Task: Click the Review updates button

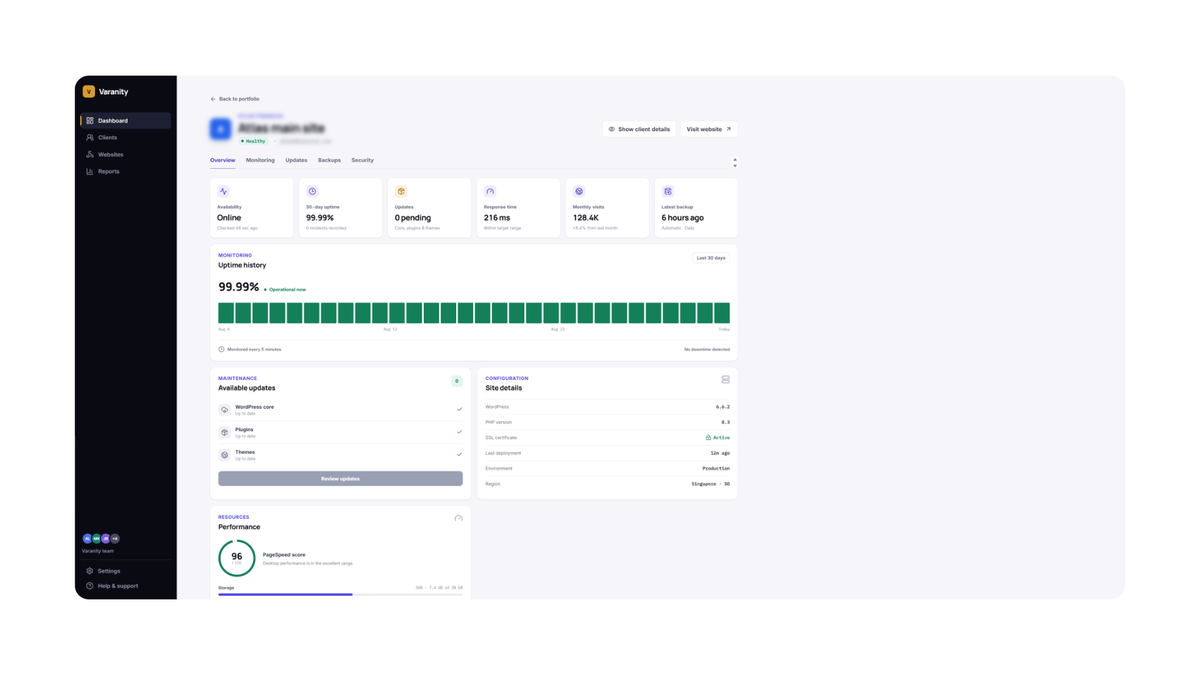Action: (x=340, y=479)
